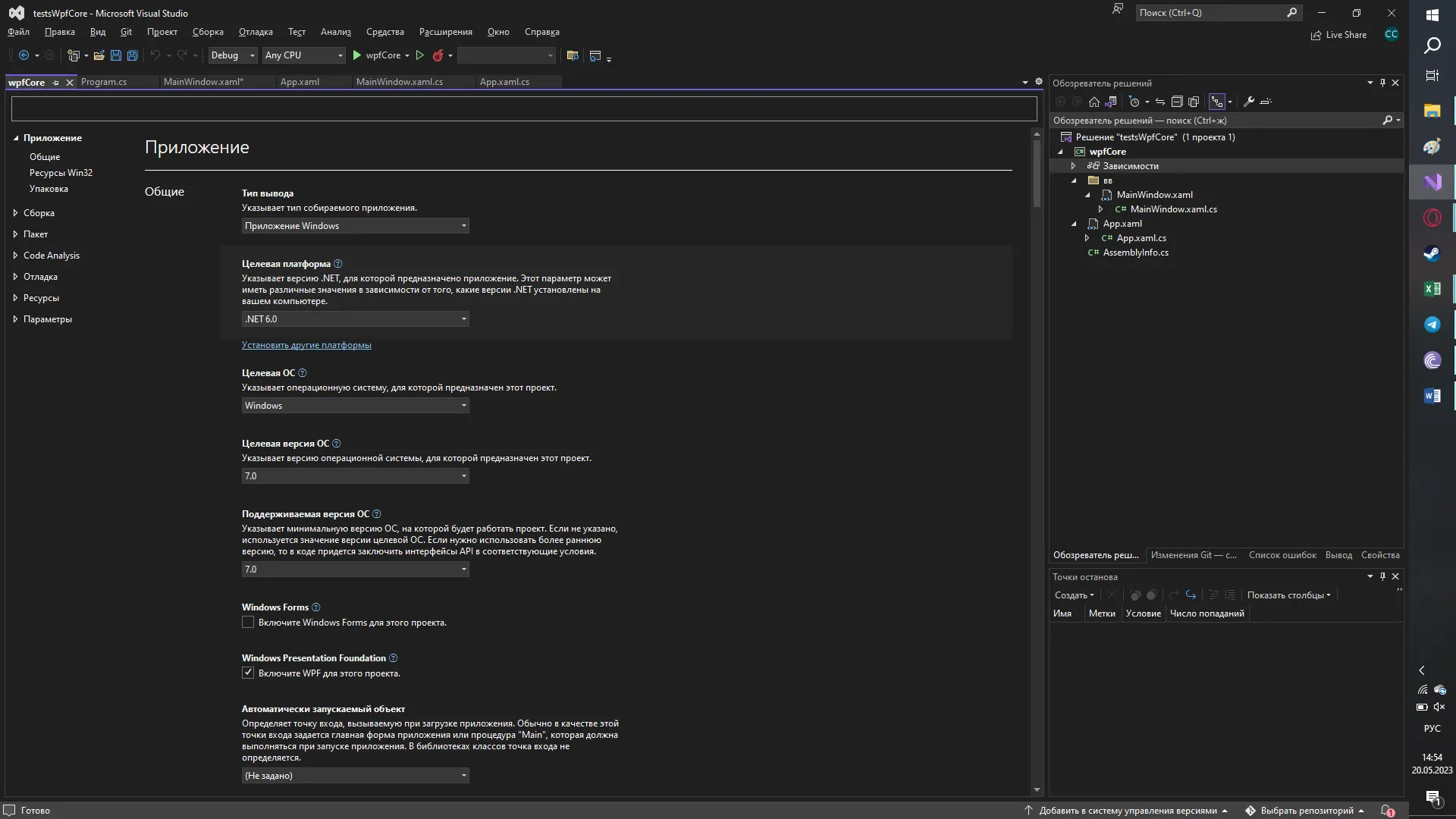Collapse All nodes in Solution Explorer
Image resolution: width=1456 pixels, height=819 pixels.
tap(1177, 102)
